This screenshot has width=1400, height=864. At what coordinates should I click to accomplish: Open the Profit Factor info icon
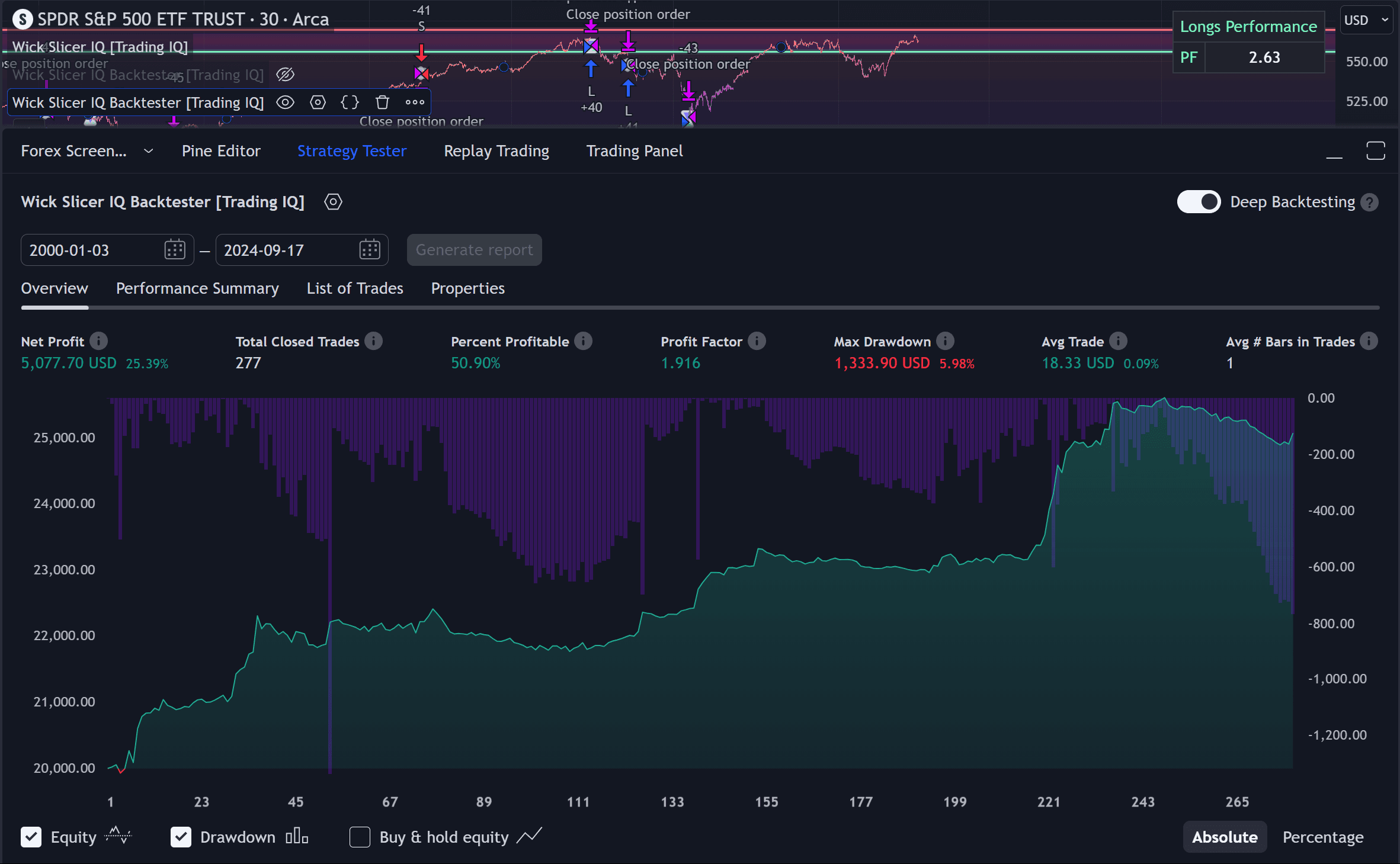point(757,341)
